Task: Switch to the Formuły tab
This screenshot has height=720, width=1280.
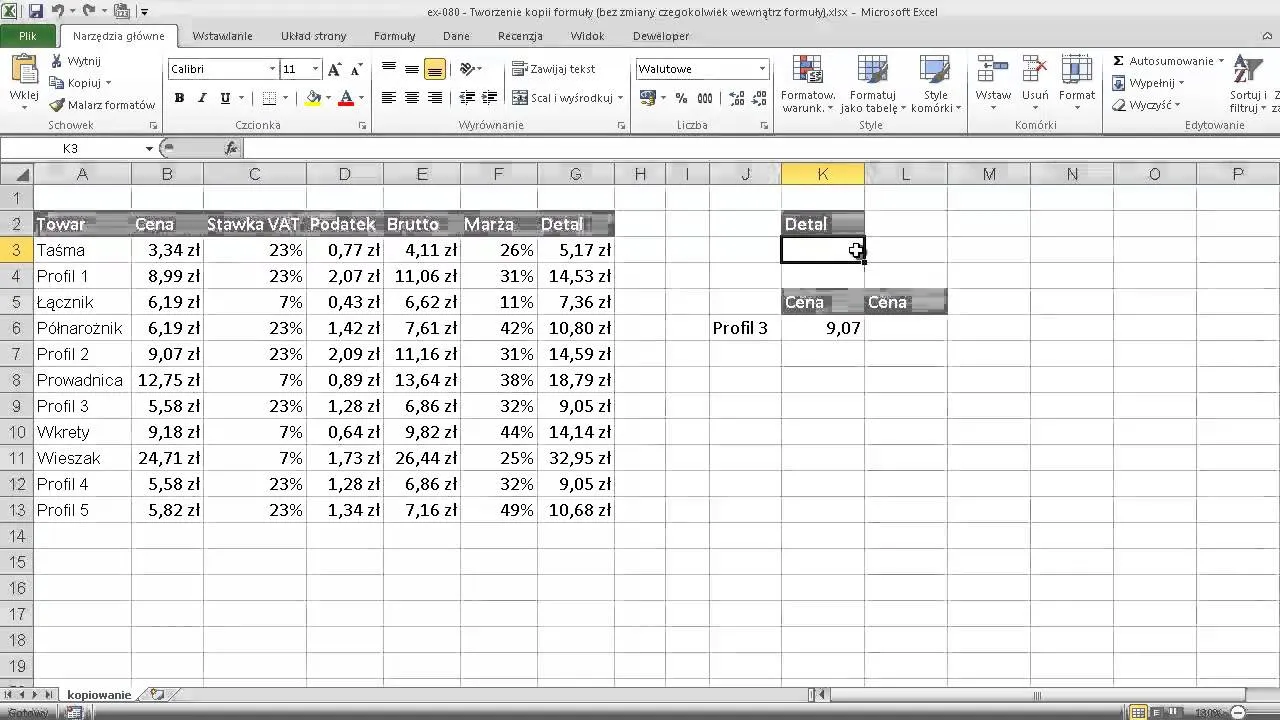Action: tap(394, 36)
